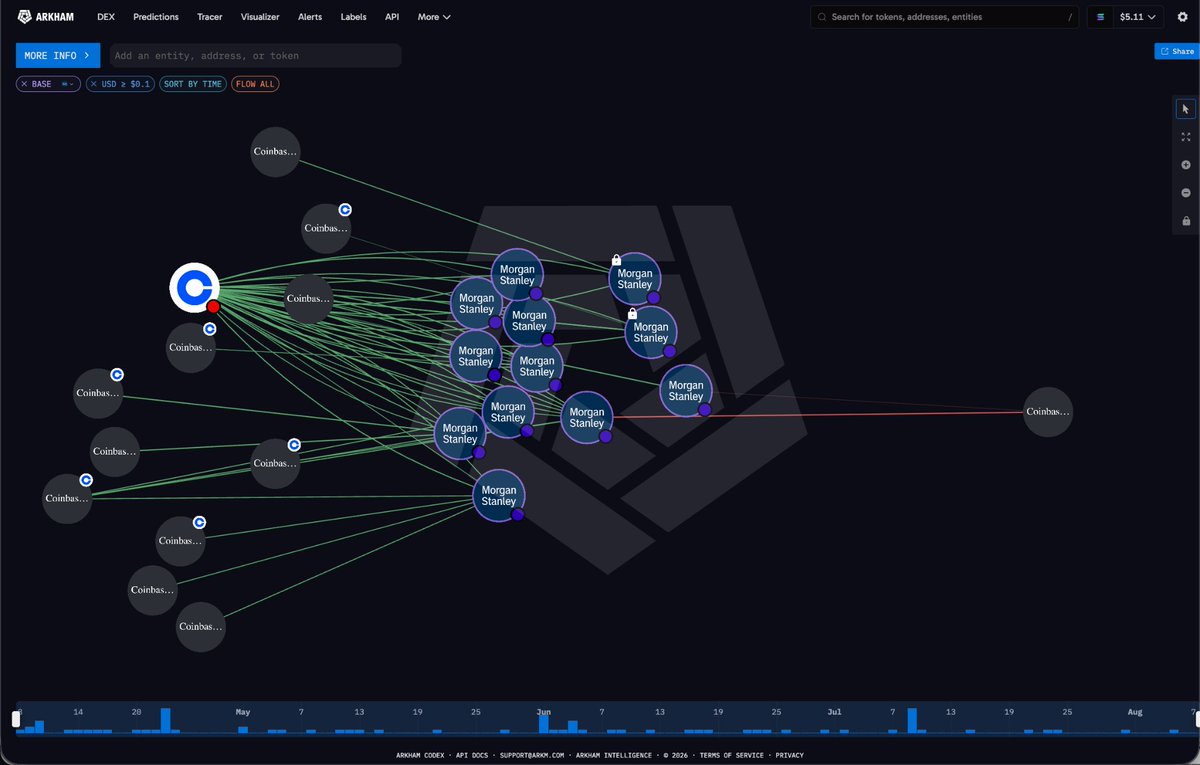Click the SUPPORT@ARKM.COM footer link

point(532,756)
